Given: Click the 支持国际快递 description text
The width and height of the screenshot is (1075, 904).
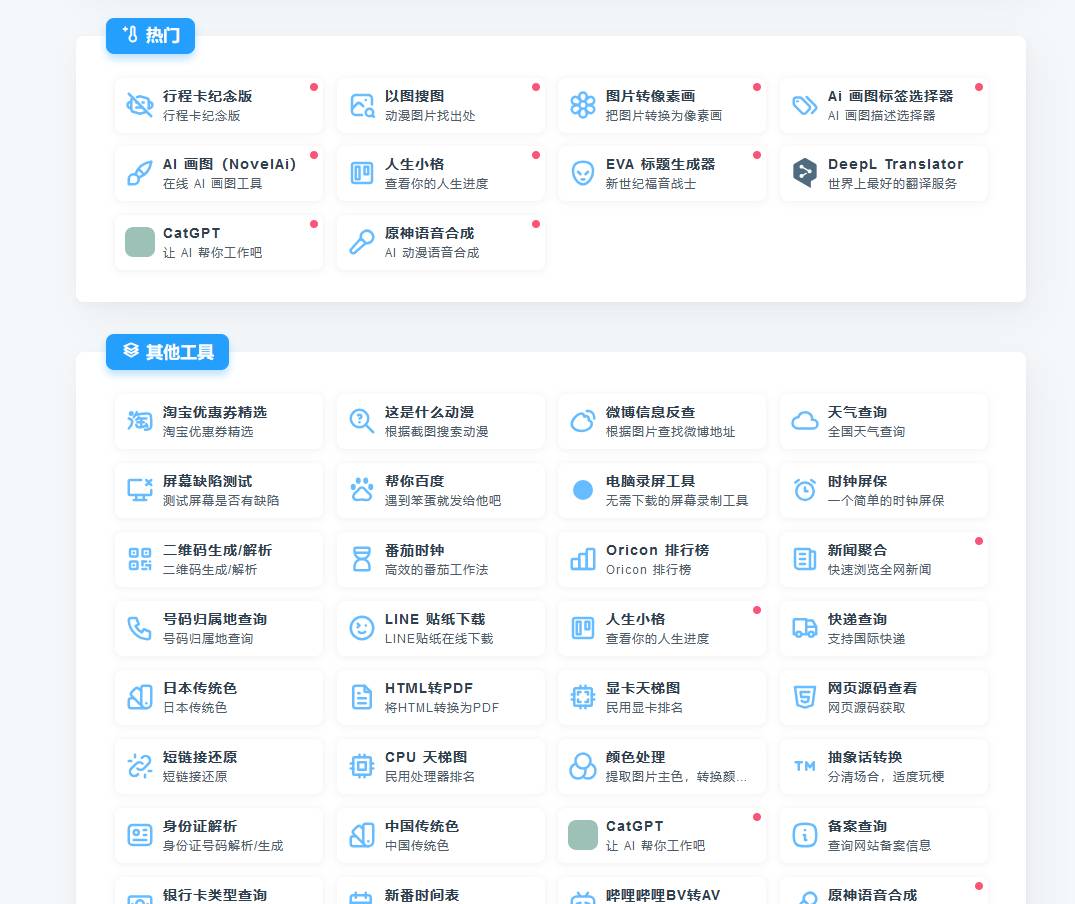Looking at the screenshot, I should coord(867,639).
